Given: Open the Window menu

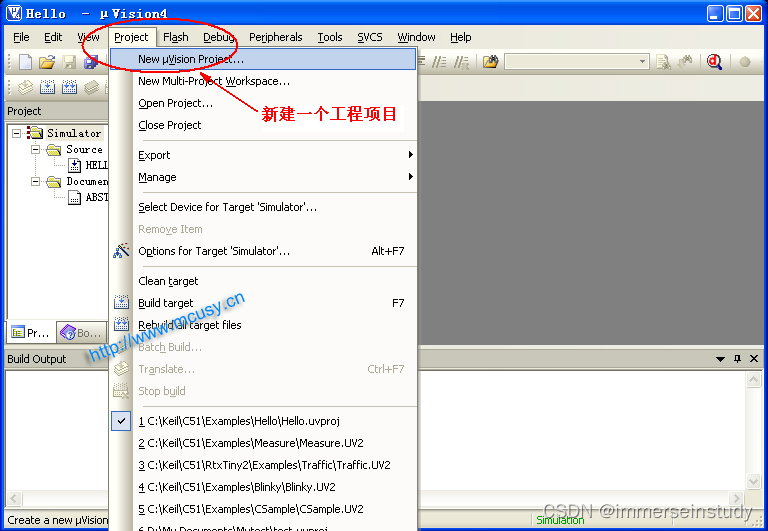Looking at the screenshot, I should [416, 37].
